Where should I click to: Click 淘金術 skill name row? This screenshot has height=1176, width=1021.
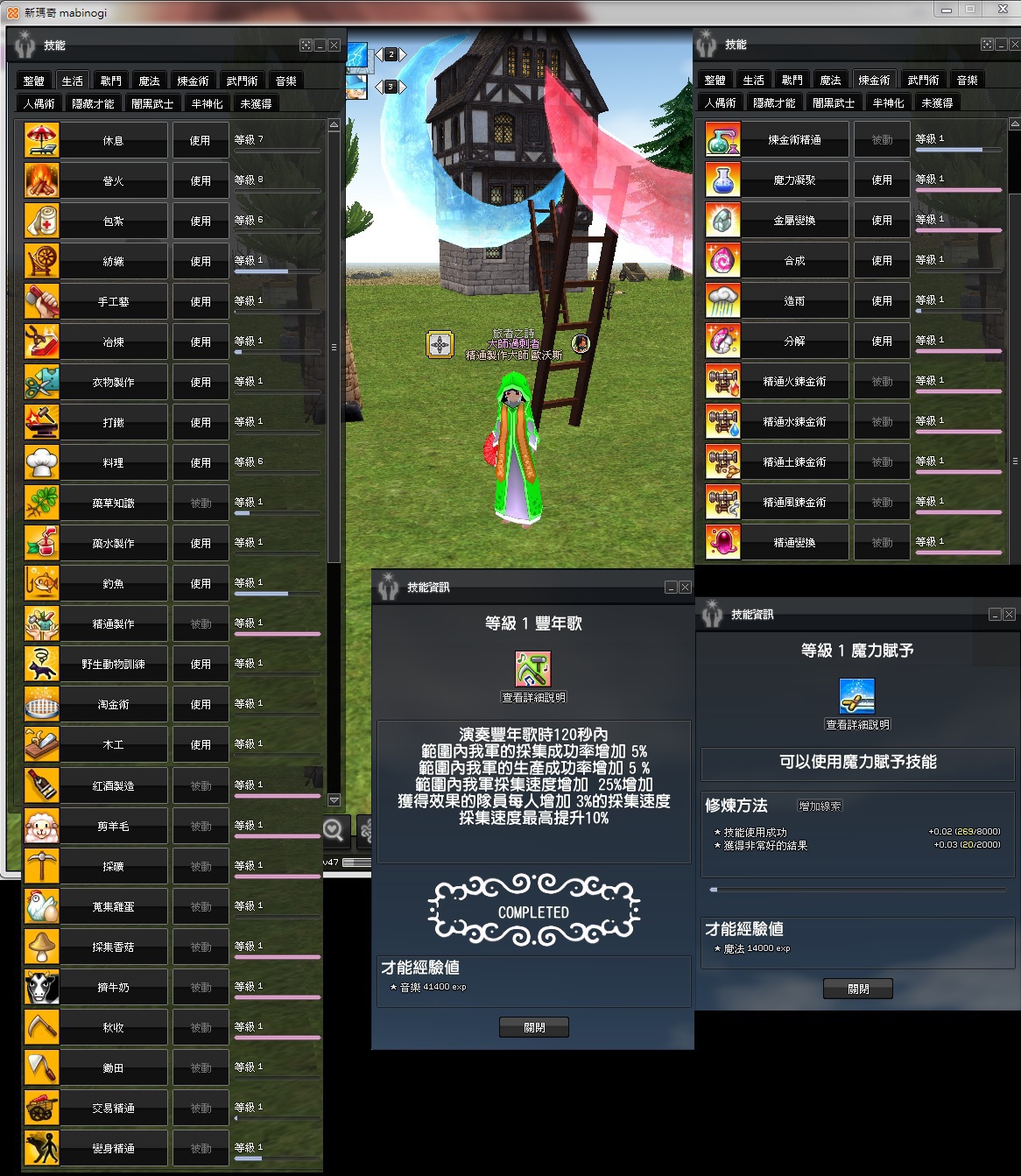[x=114, y=704]
